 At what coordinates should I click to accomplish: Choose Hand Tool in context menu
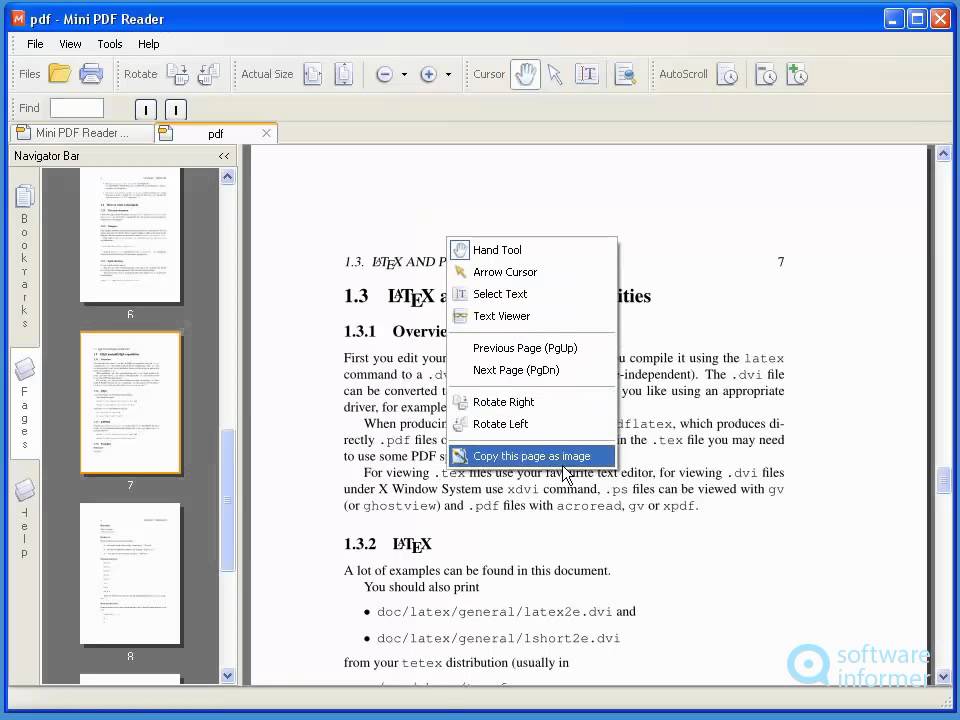[x=532, y=250]
